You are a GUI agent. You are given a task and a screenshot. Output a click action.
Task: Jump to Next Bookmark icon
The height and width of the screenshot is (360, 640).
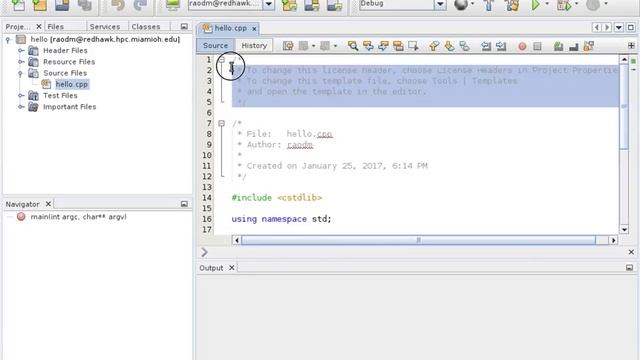point(449,46)
